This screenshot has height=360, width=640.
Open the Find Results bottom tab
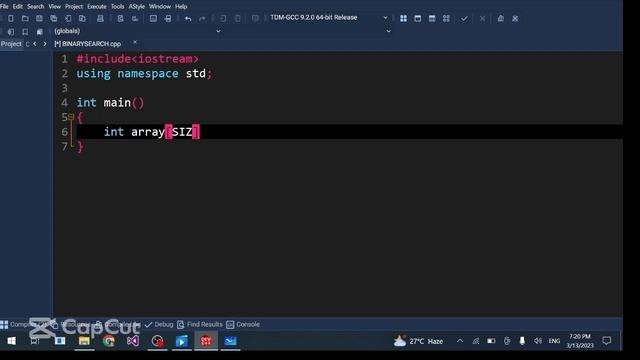200,324
